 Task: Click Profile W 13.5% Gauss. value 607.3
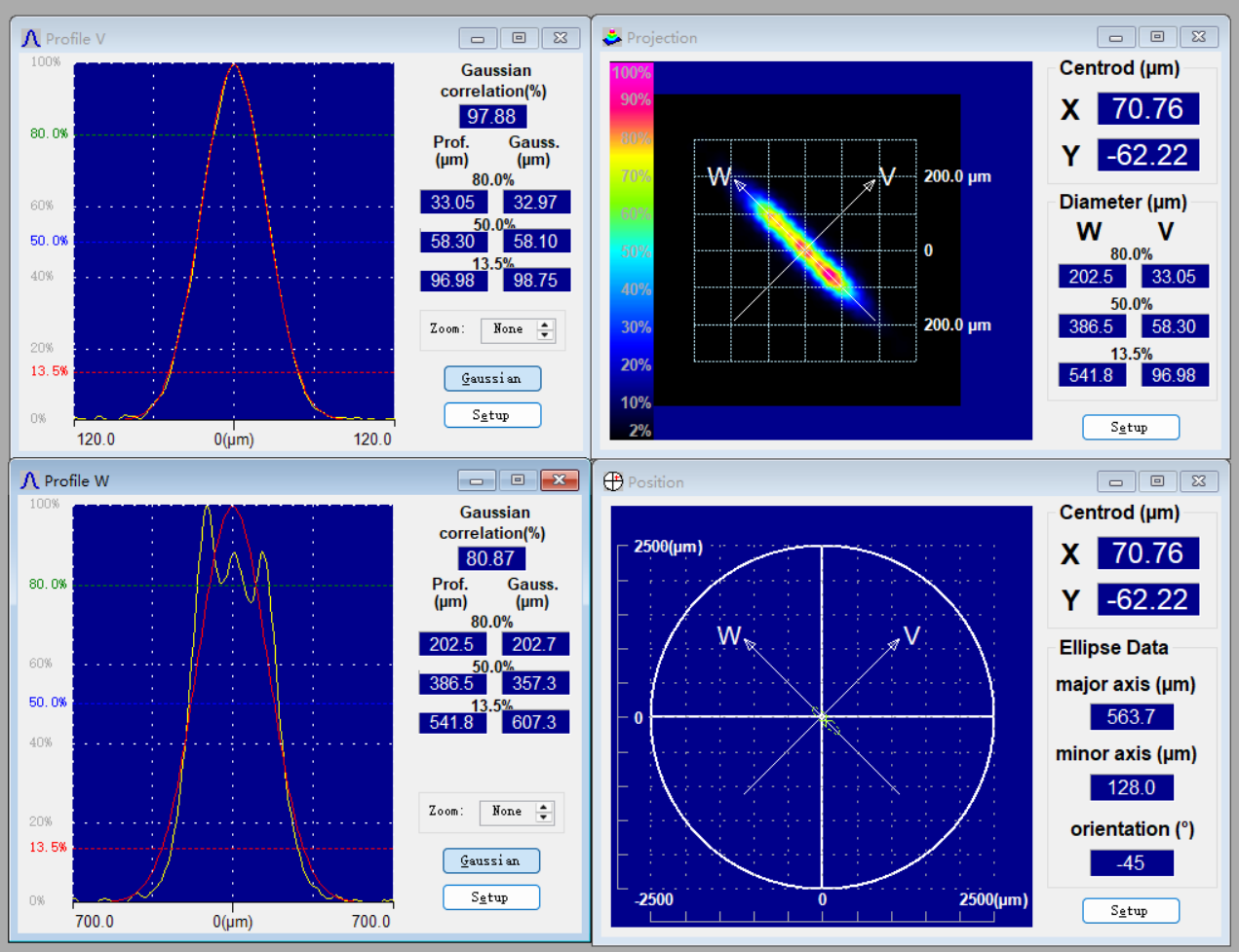point(535,723)
